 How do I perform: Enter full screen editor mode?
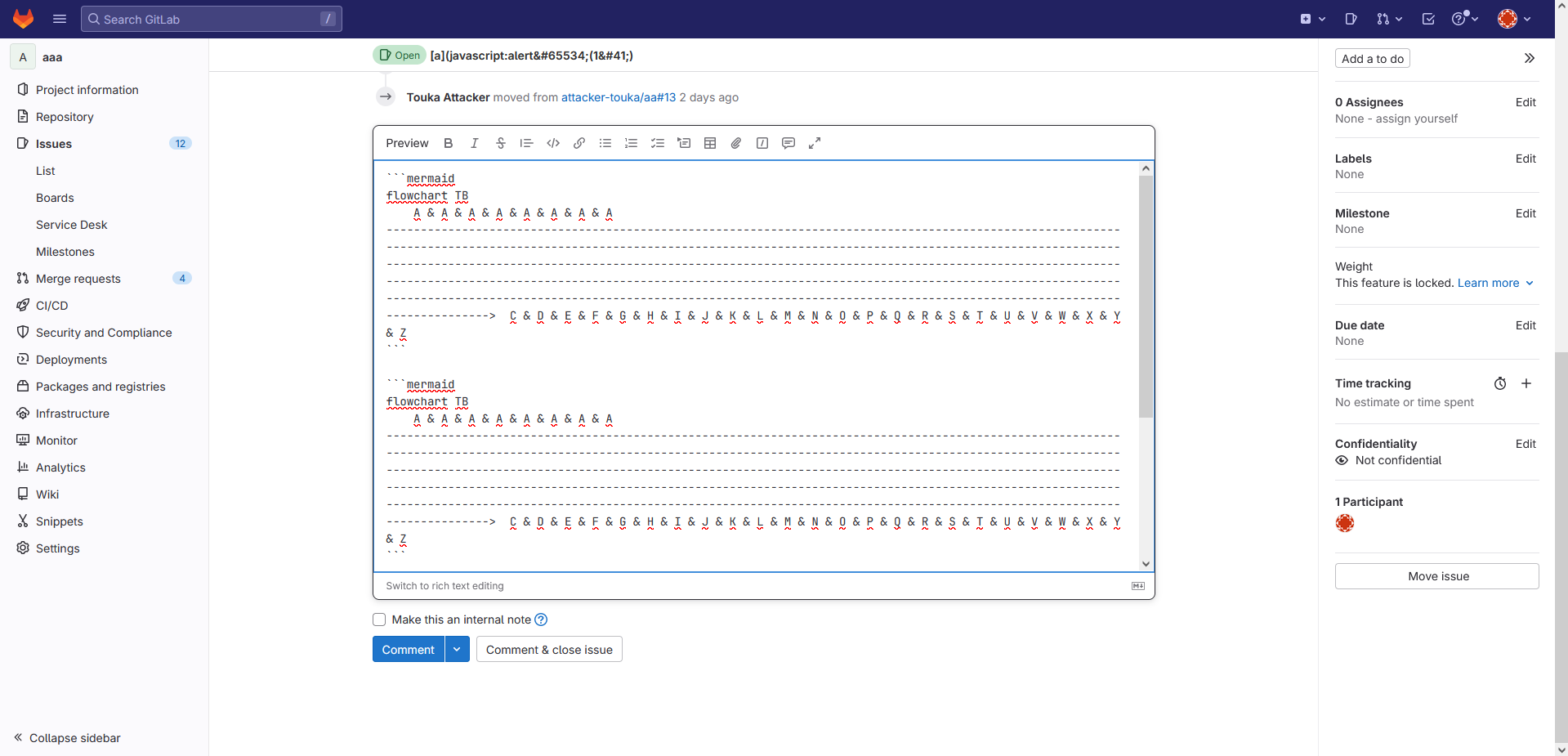pyautogui.click(x=815, y=143)
